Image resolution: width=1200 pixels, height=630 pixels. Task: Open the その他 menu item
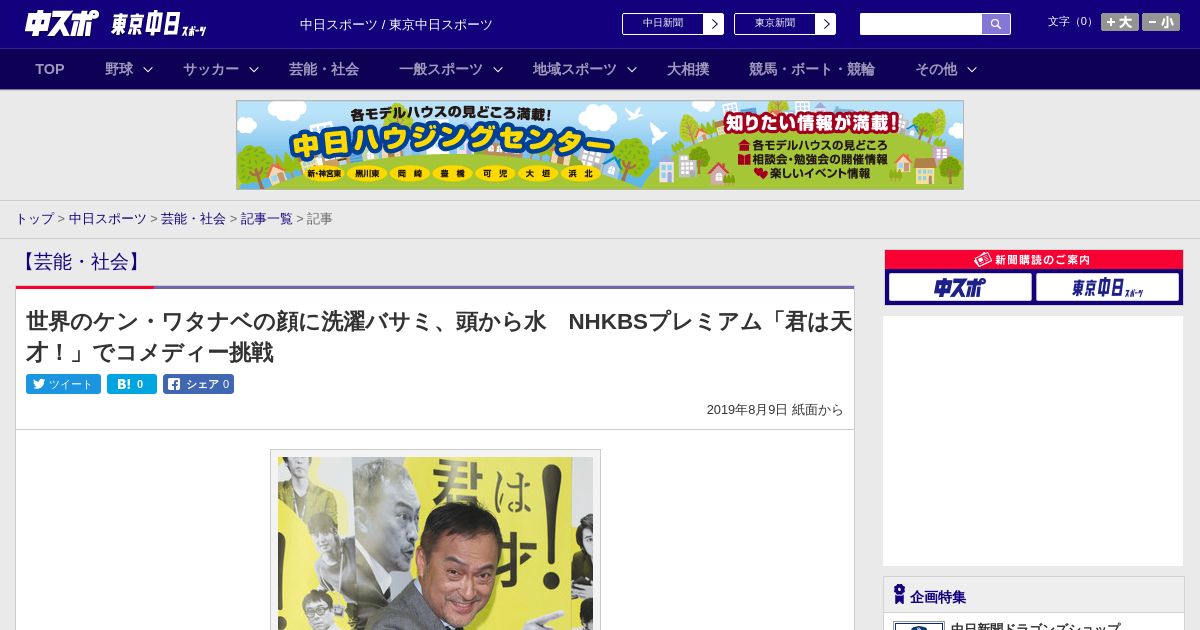(936, 69)
